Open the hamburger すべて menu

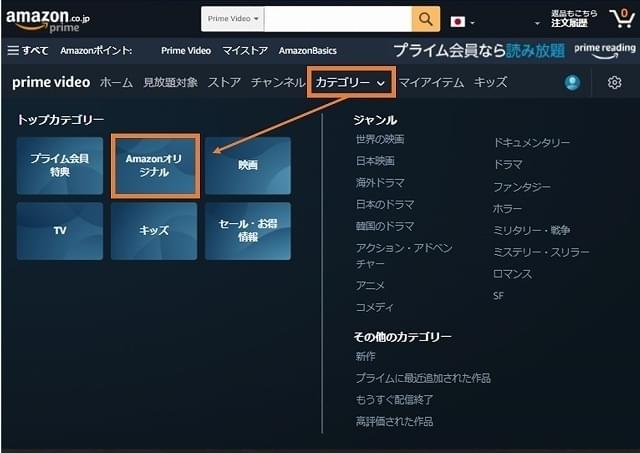pos(28,51)
